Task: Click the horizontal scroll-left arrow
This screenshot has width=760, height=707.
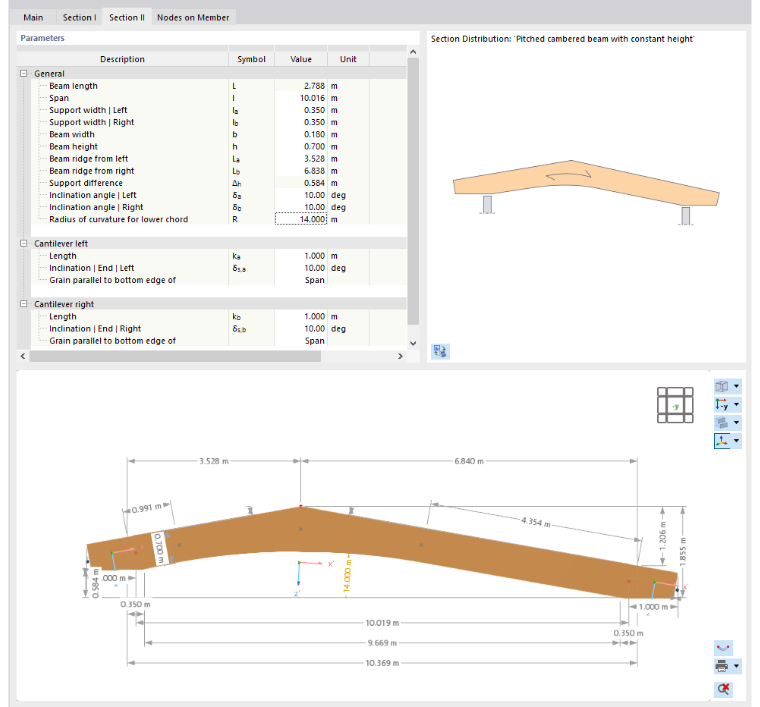Action: (x=23, y=356)
